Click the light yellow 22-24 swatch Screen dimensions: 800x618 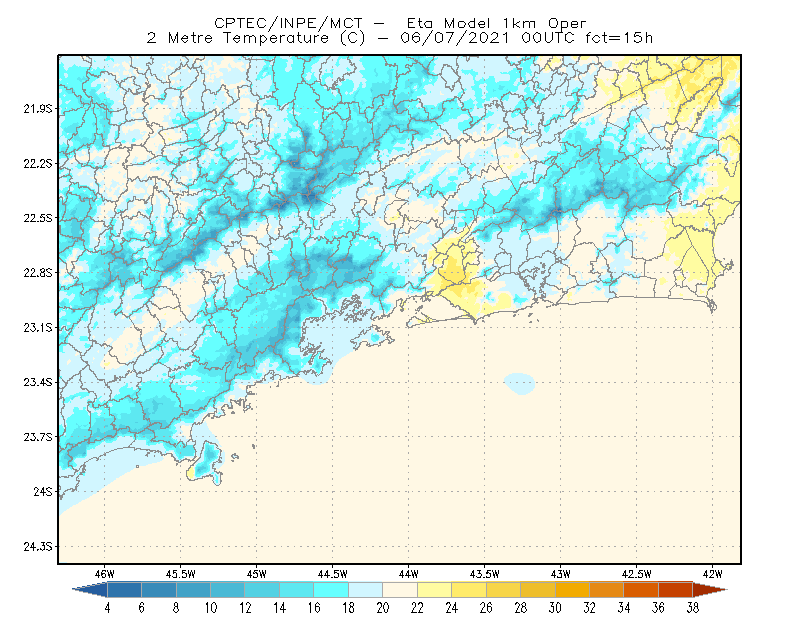coord(435,590)
